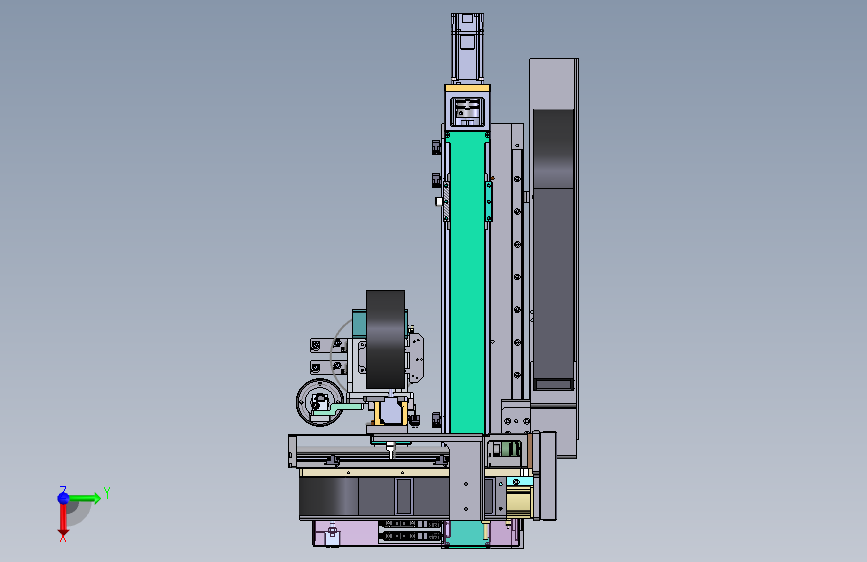Viewport: 867px width, 562px height.
Task: Select the tall green vertical column
Action: pyautogui.click(x=467, y=283)
